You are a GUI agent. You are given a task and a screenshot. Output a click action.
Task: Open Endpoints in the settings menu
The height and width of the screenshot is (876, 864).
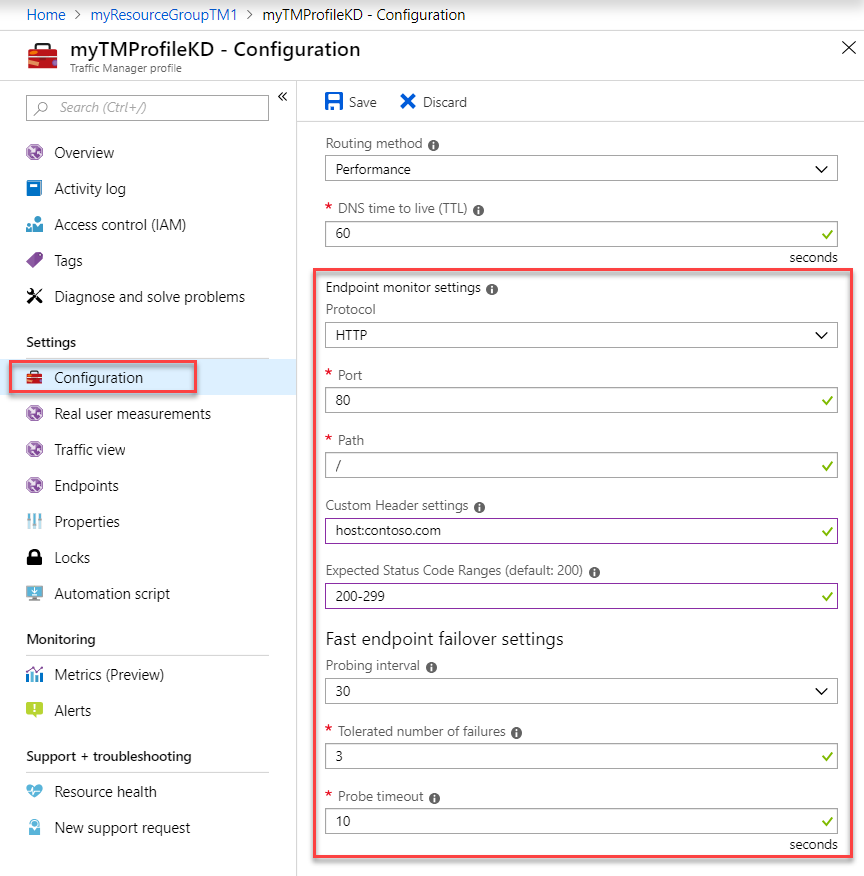[x=87, y=486]
